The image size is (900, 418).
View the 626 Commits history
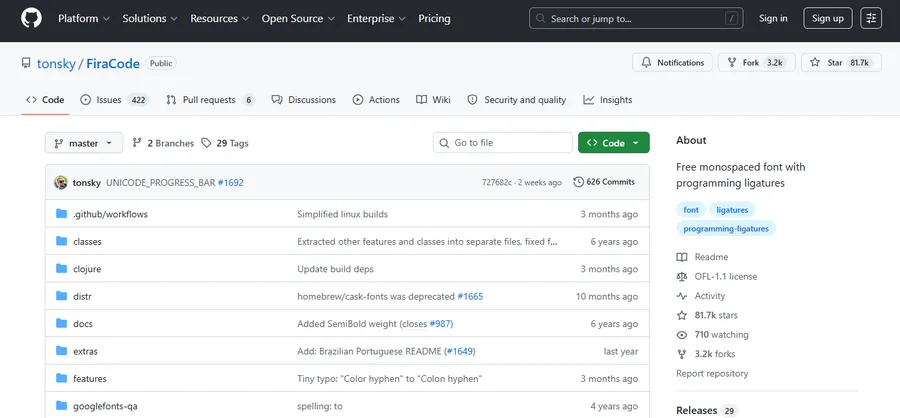(604, 182)
